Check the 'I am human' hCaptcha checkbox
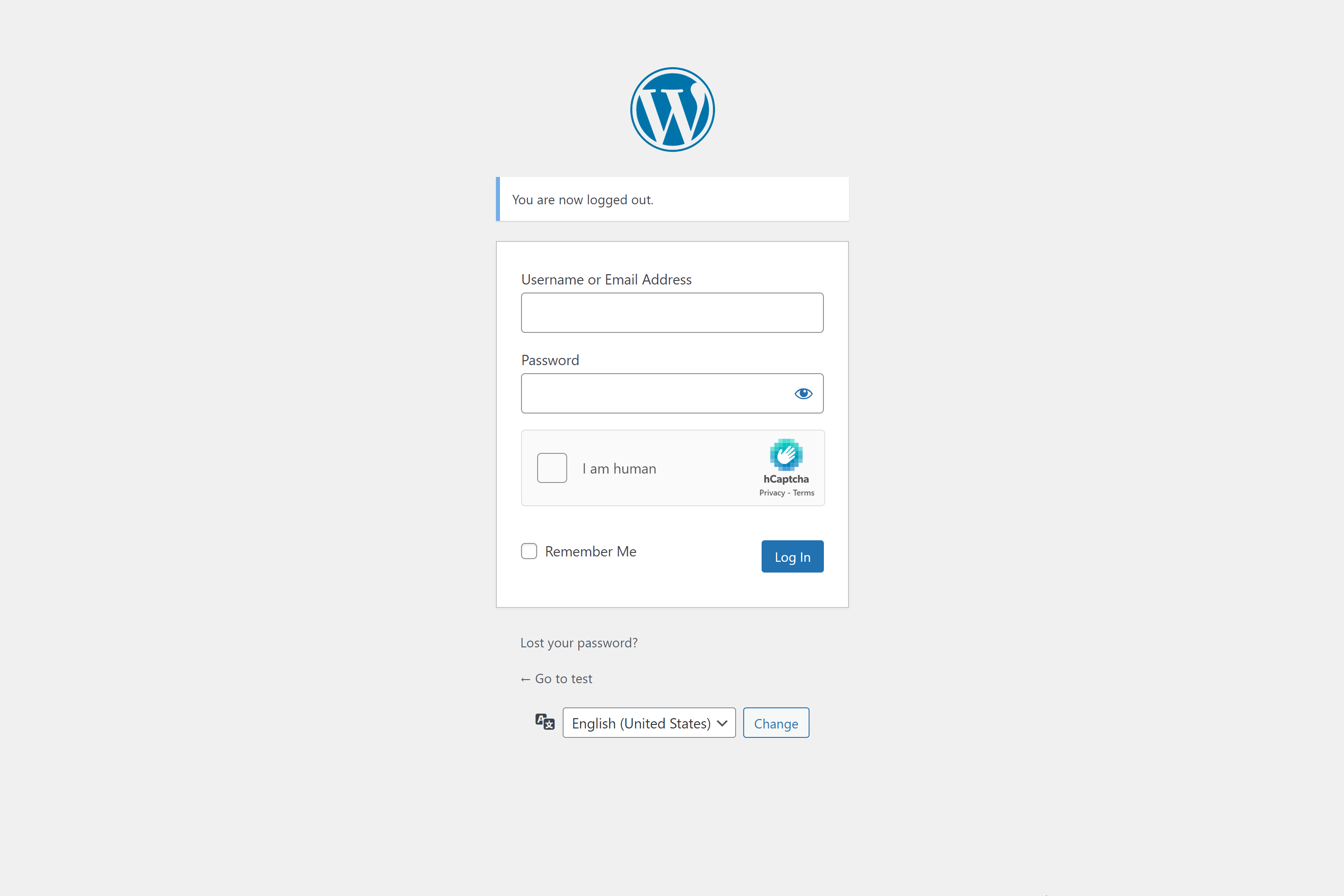Viewport: 1344px width, 896px height. click(x=551, y=468)
